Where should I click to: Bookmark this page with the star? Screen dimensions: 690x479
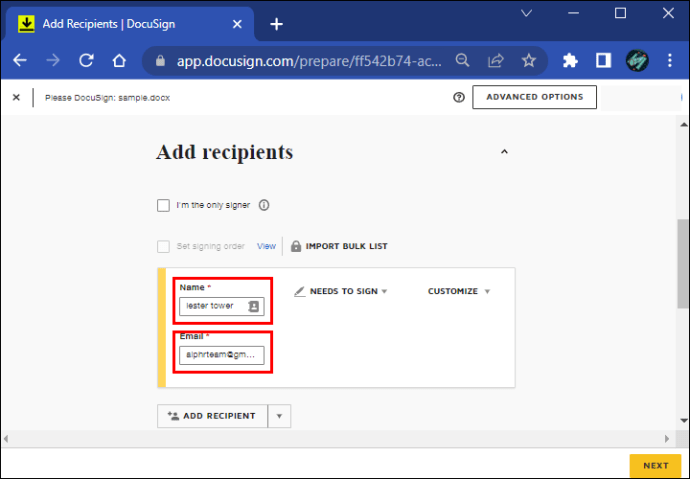click(x=529, y=60)
